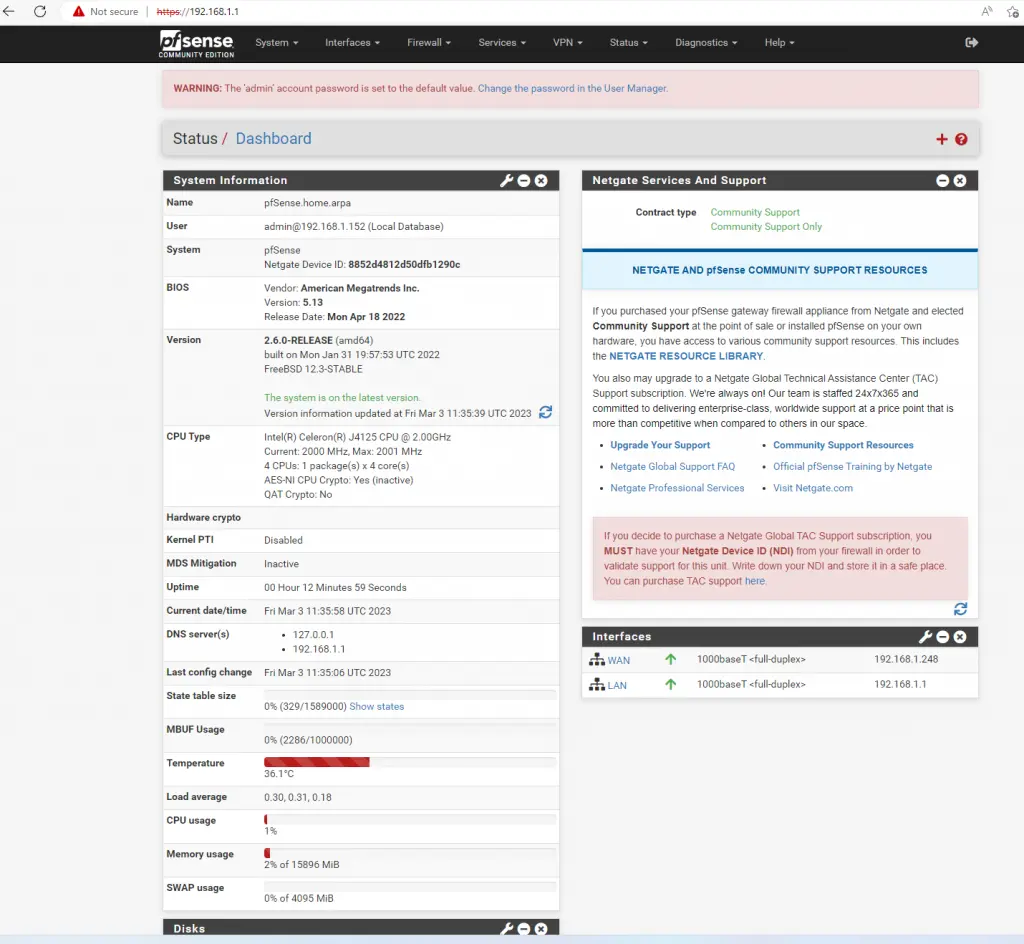Click the Temperature progress bar
Image resolution: width=1024 pixels, height=944 pixels.
coord(410,762)
